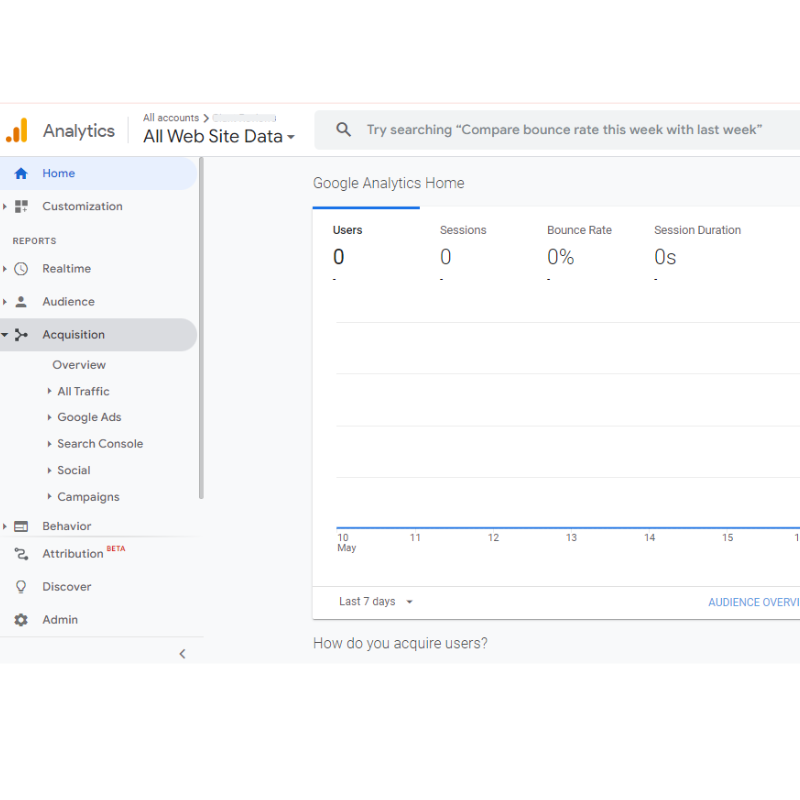Expand the Search Console submenu arrow

(49, 444)
